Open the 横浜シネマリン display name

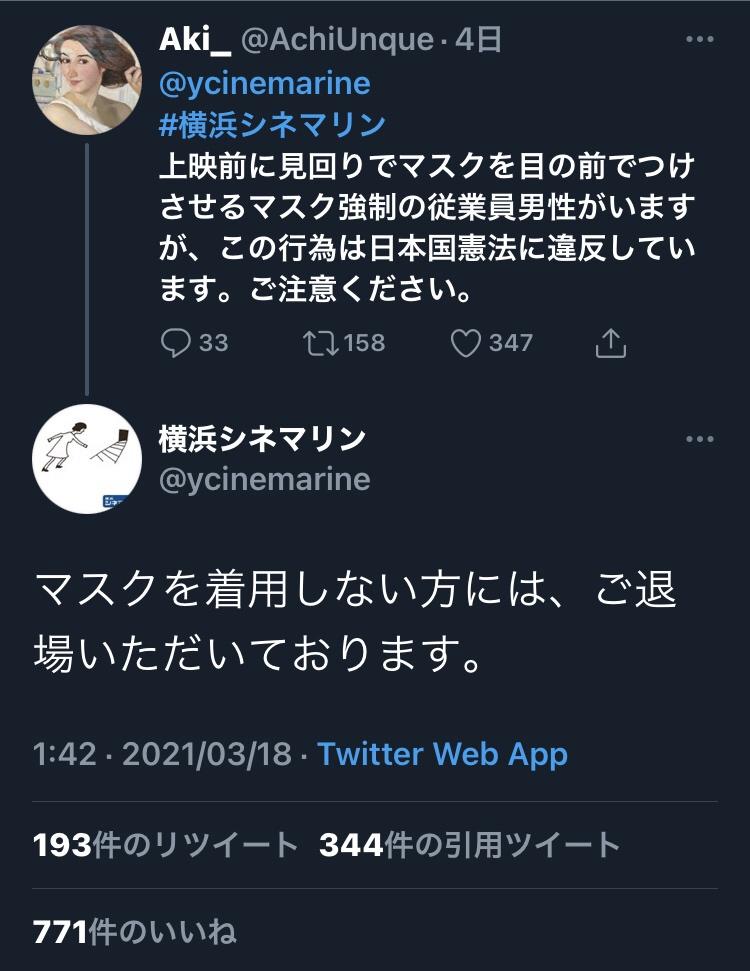pyautogui.click(x=262, y=439)
